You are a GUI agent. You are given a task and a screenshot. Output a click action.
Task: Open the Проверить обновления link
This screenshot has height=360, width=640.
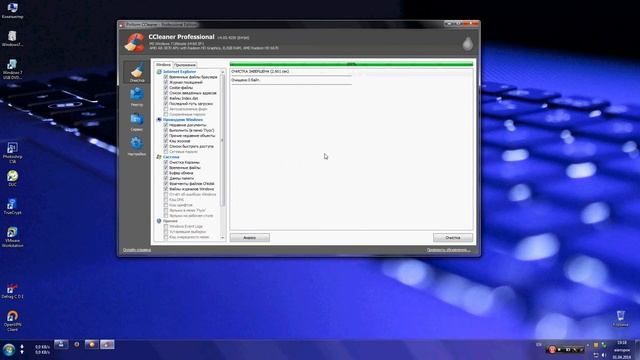pyautogui.click(x=448, y=250)
